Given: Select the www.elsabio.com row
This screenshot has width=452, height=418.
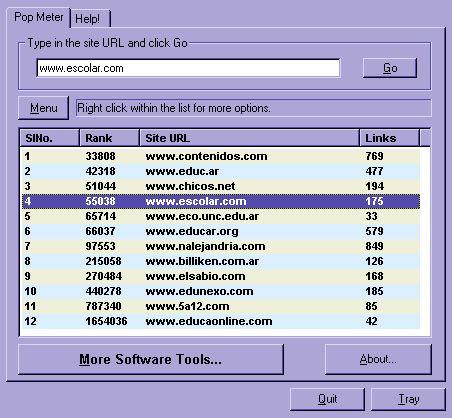Looking at the screenshot, I should tap(221, 276).
